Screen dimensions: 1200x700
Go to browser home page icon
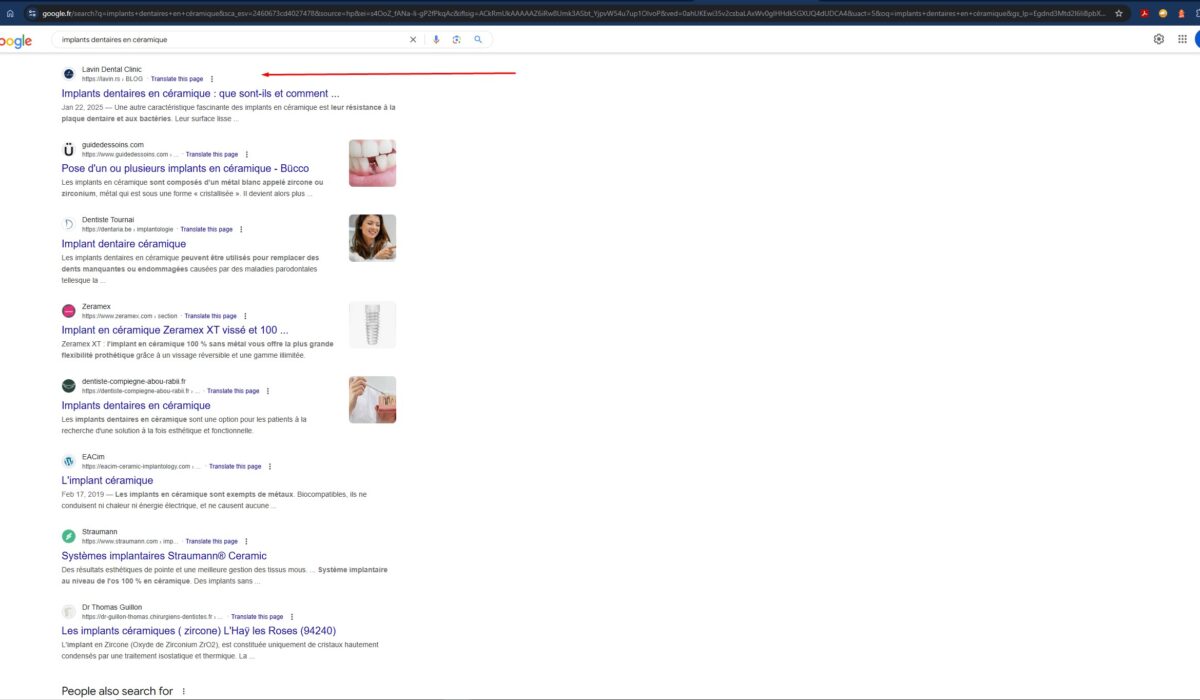pos(10,13)
